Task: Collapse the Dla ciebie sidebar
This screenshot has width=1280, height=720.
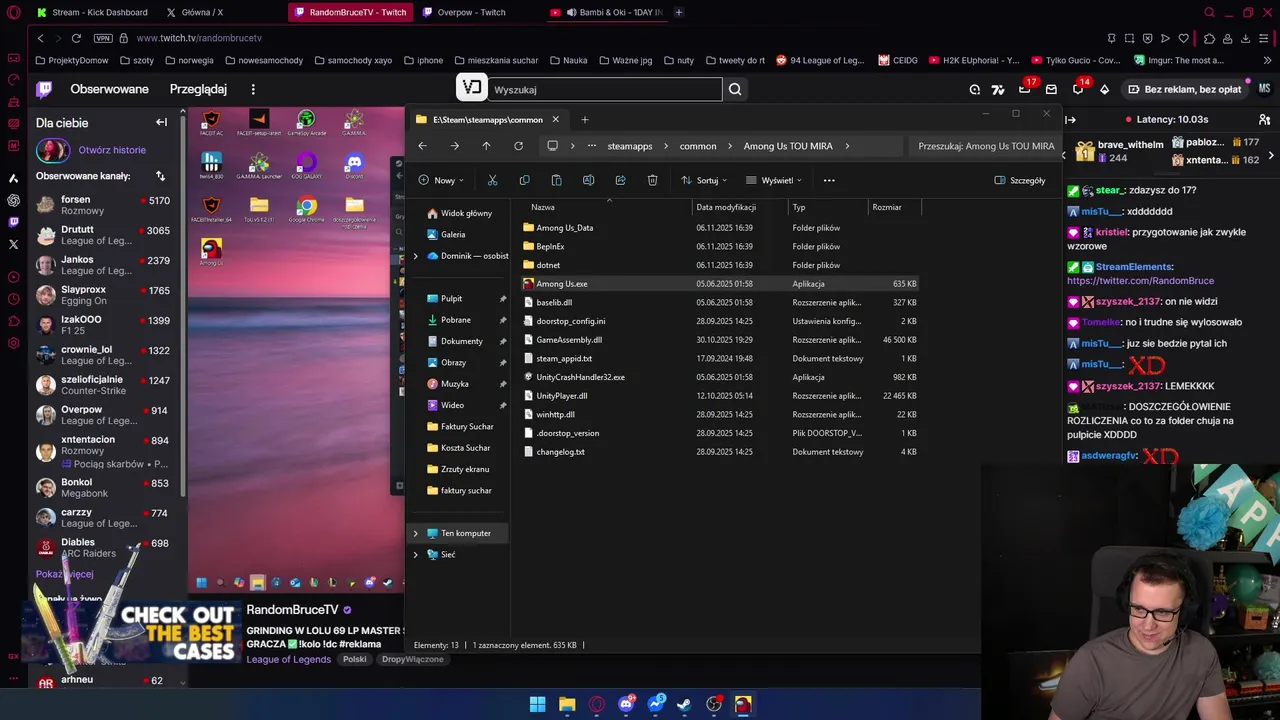Action: pyautogui.click(x=161, y=122)
